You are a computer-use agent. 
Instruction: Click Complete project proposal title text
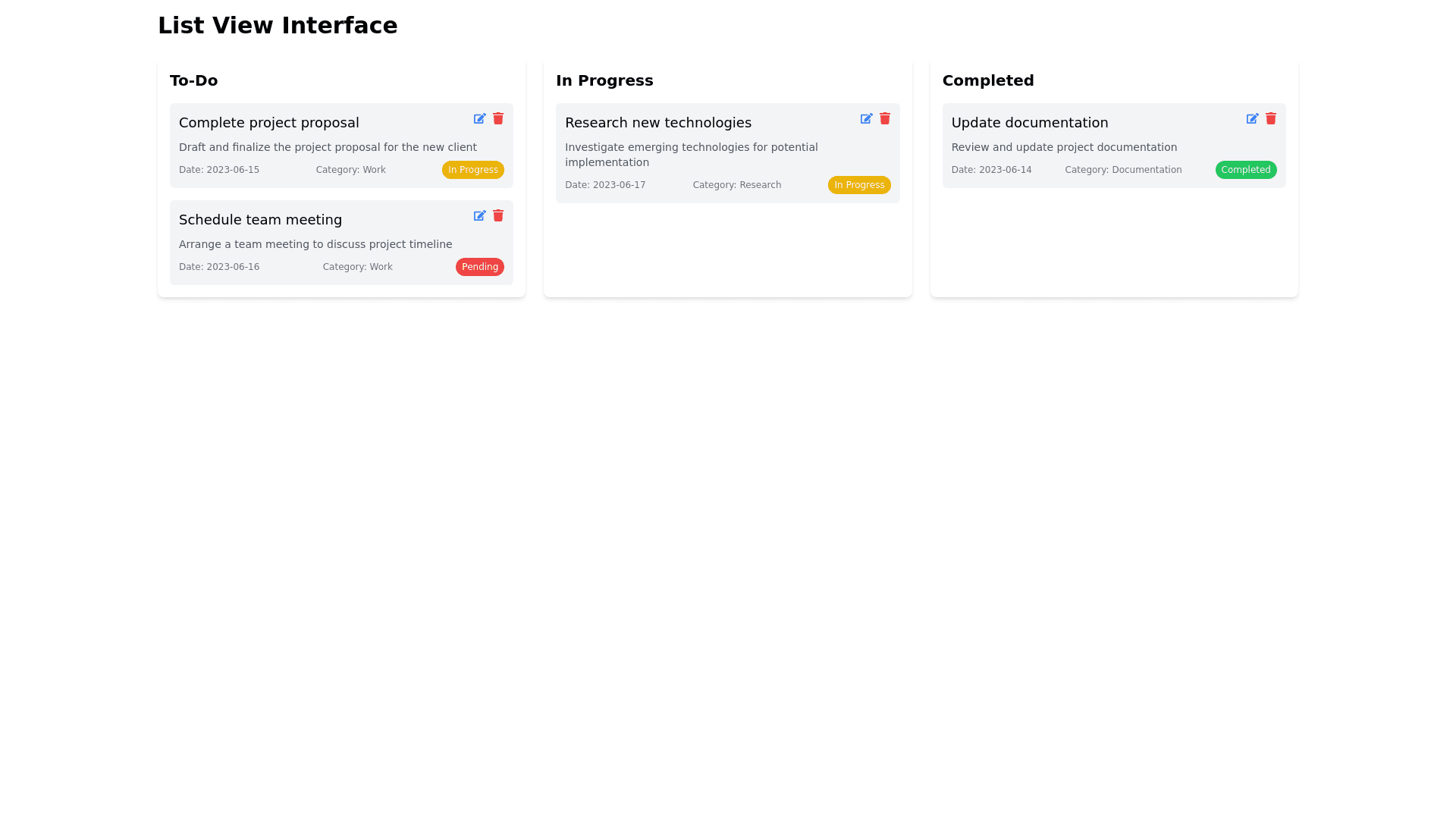268,123
